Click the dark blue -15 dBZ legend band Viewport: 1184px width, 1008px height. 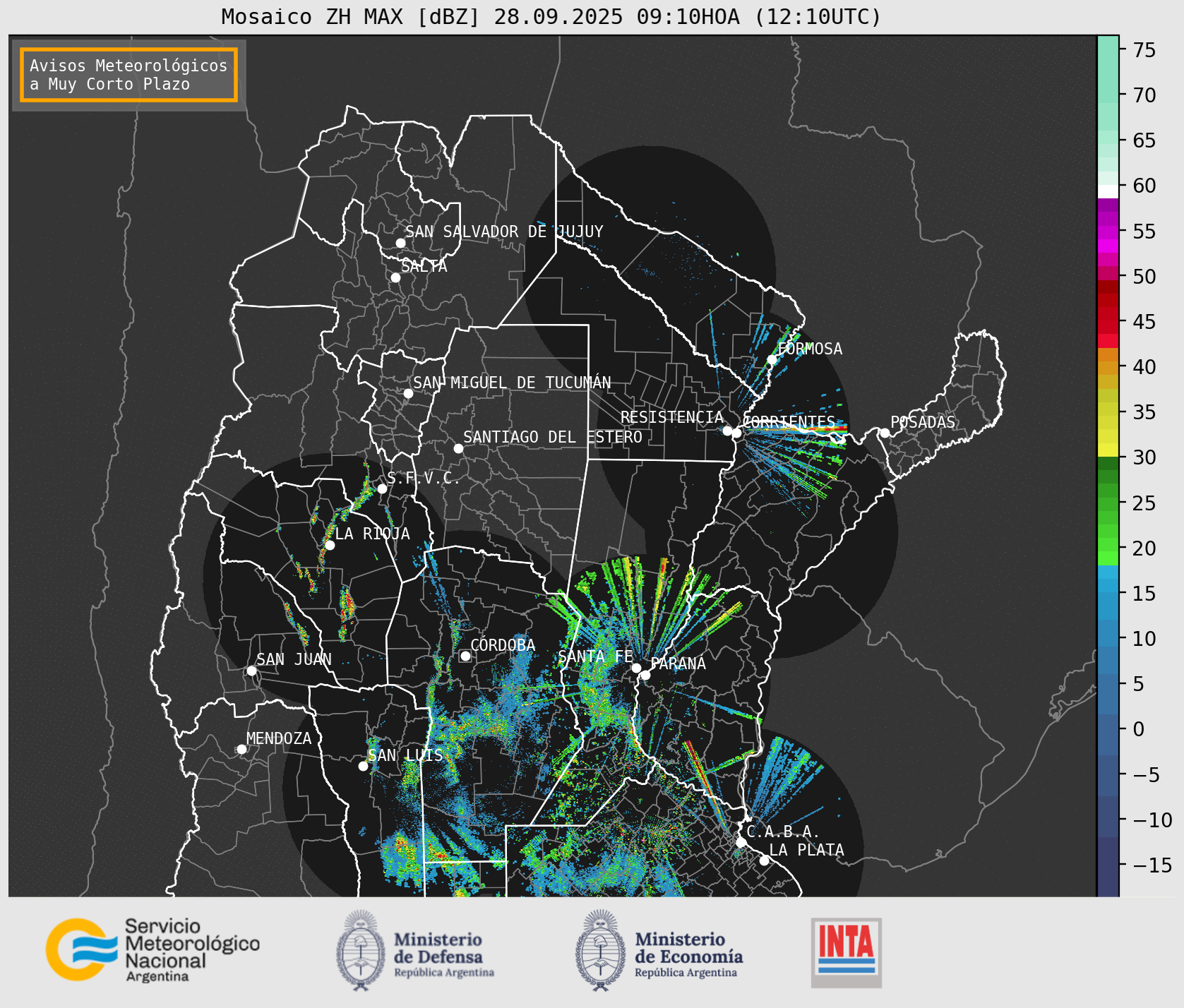(x=1108, y=865)
